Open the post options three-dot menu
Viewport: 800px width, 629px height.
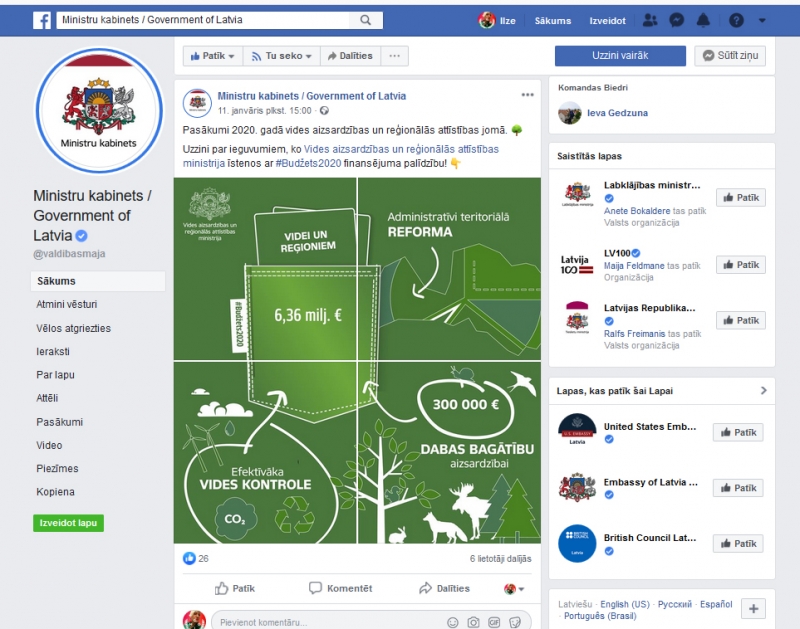(x=528, y=95)
